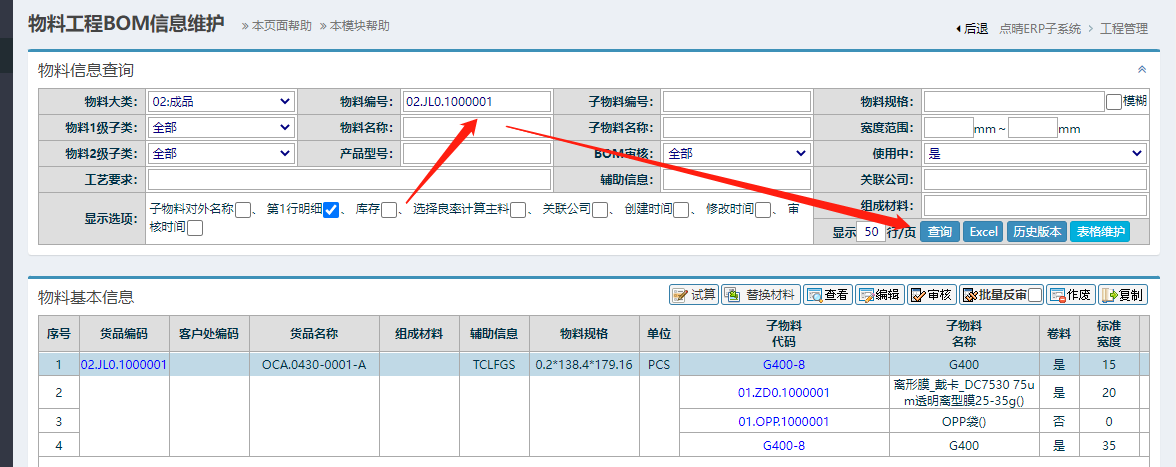The image size is (1176, 467).
Task: Open 历史版本 history versions
Action: coord(1037,232)
